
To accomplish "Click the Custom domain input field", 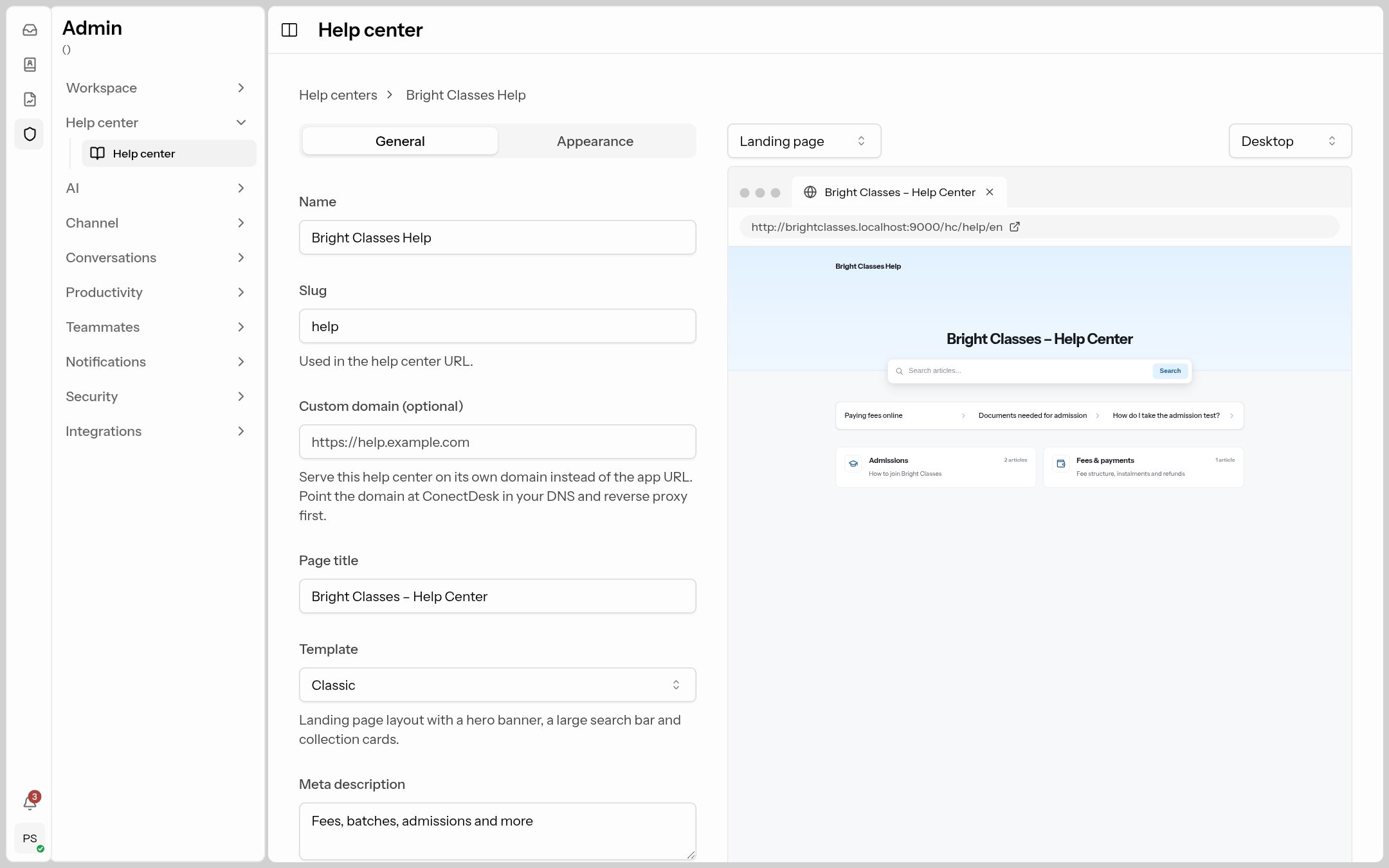I will pyautogui.click(x=497, y=442).
